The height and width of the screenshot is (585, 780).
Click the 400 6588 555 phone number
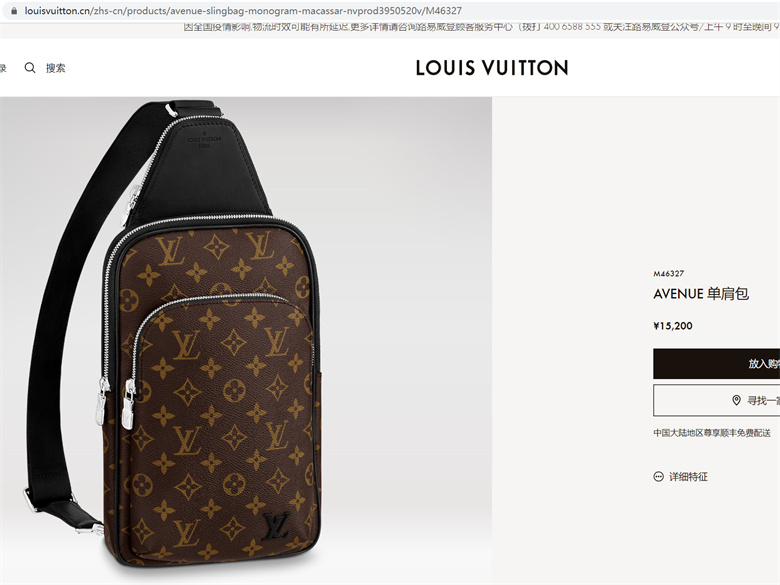tap(572, 27)
